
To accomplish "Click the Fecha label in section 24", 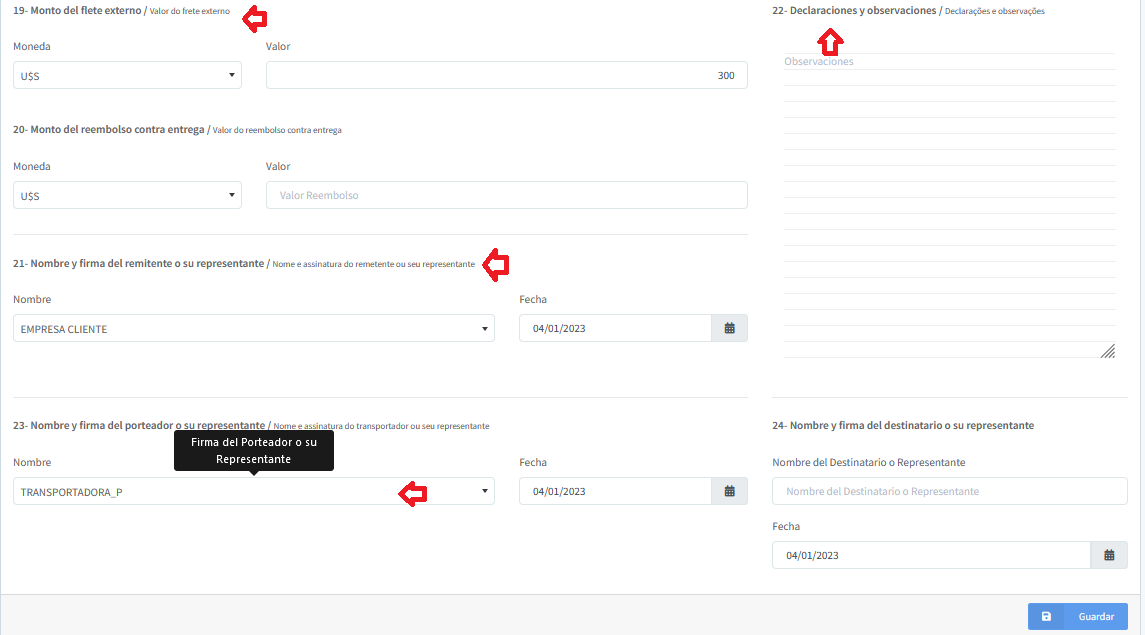I will point(786,526).
